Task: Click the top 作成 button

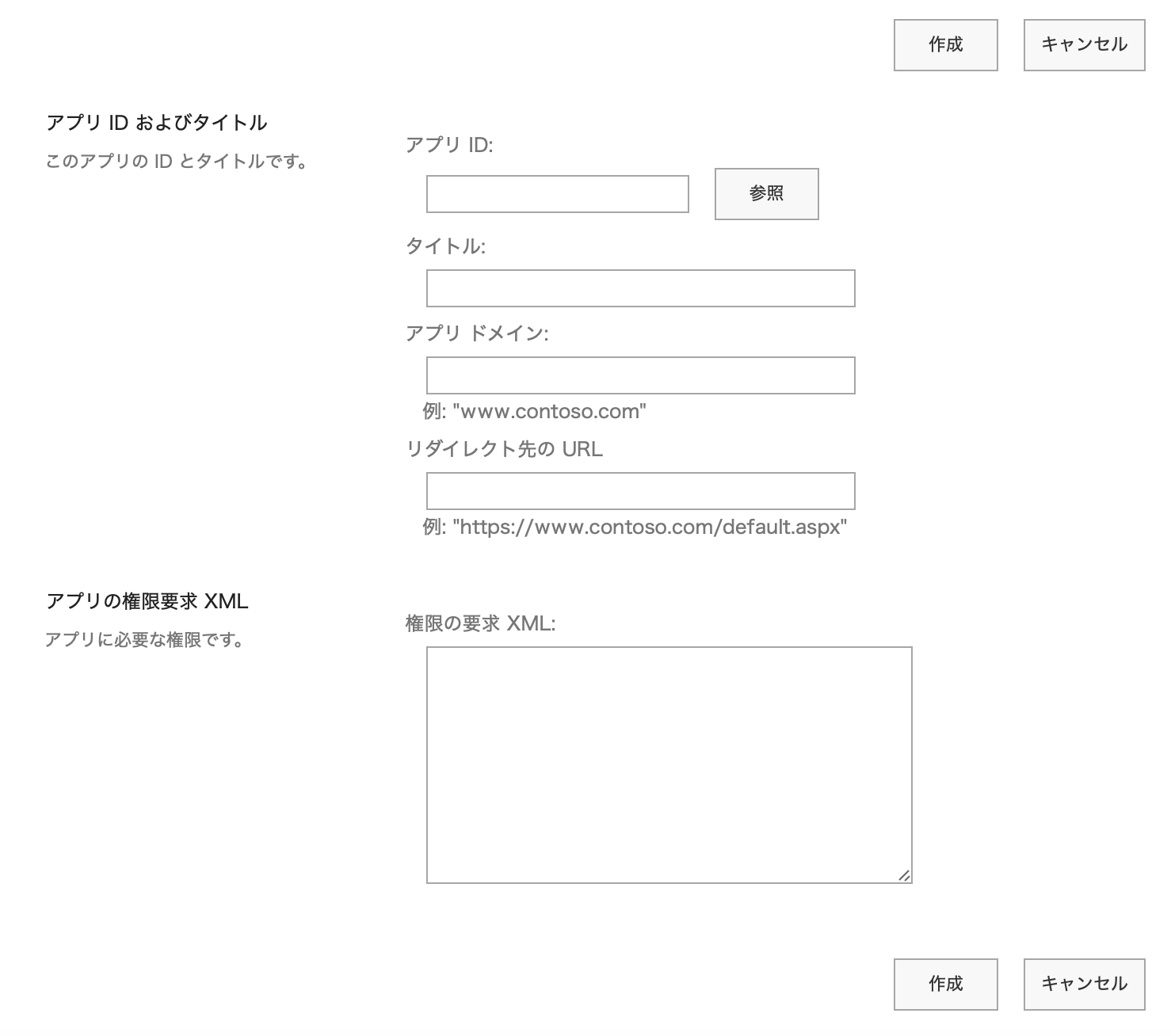Action: 945,45
